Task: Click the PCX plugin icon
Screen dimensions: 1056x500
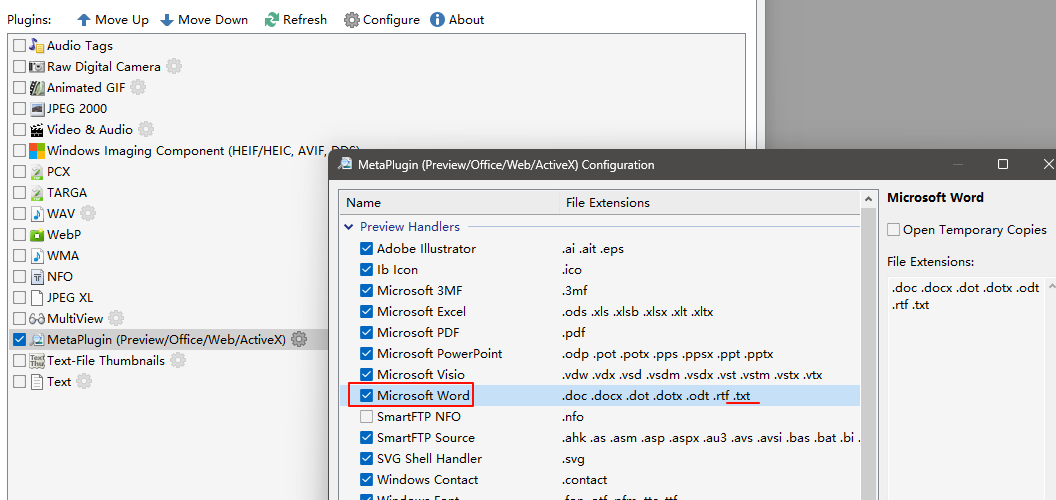Action: coord(37,171)
